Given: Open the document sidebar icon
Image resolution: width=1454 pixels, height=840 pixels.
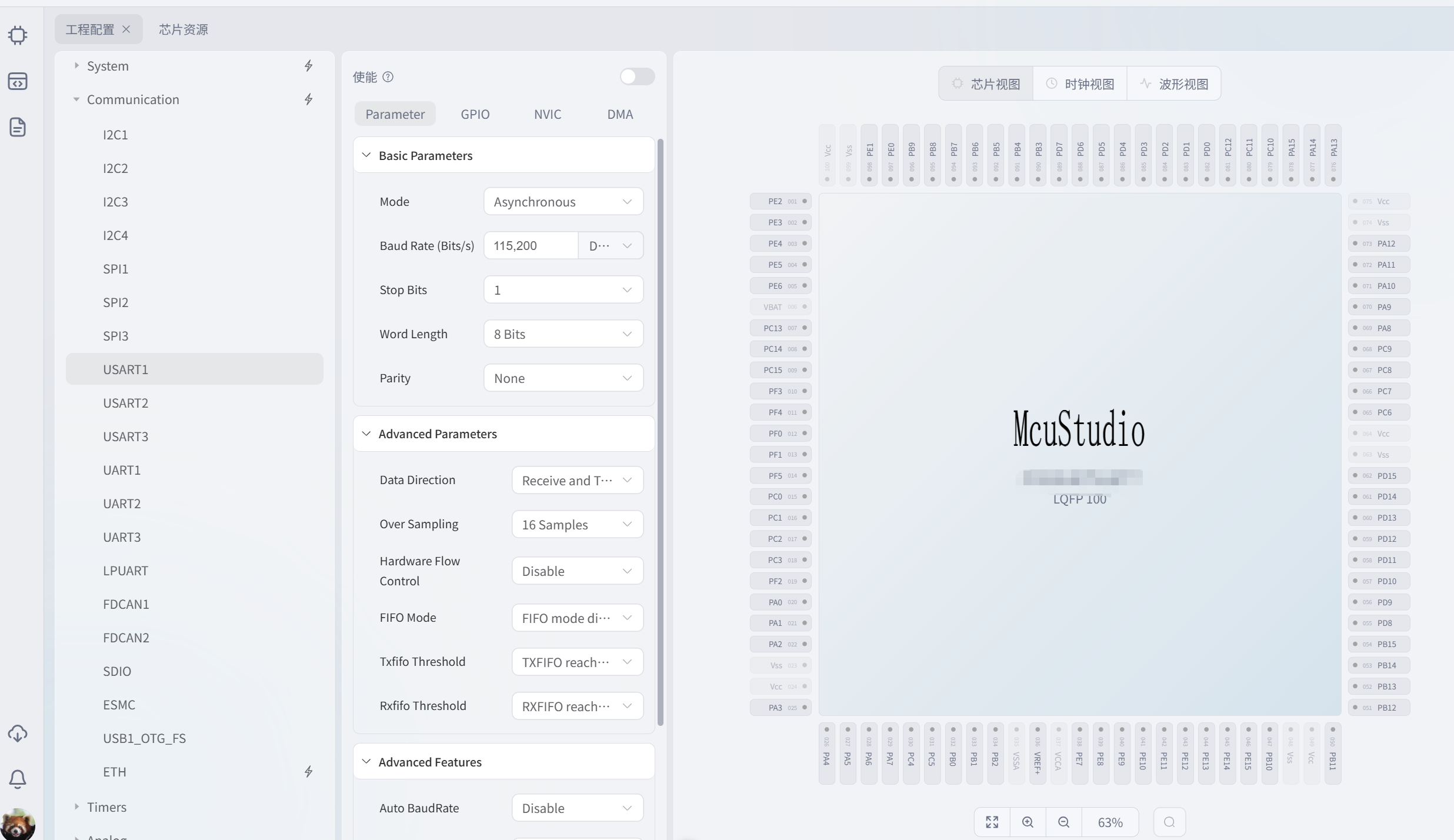Looking at the screenshot, I should click(x=18, y=127).
